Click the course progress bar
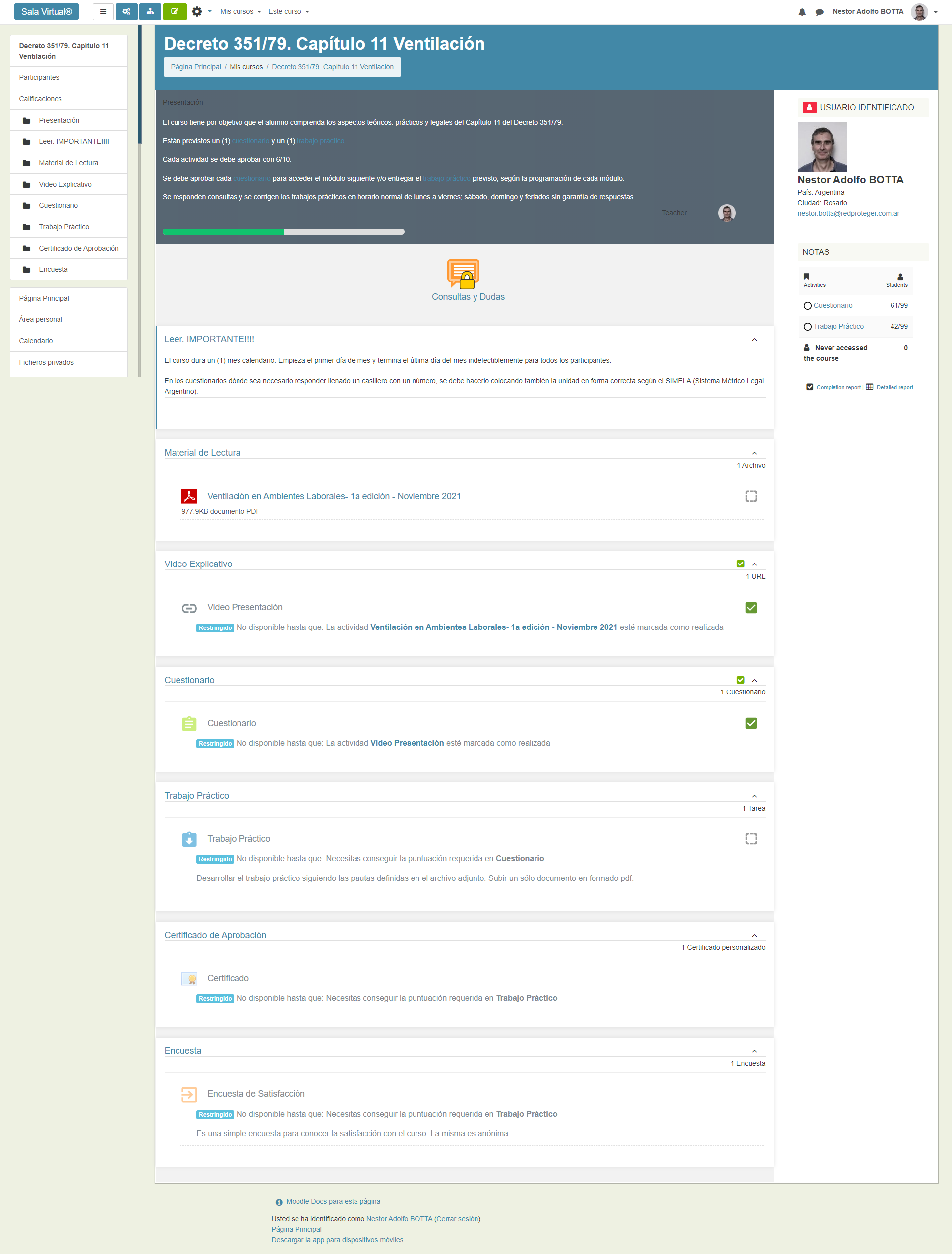 pyautogui.click(x=283, y=232)
